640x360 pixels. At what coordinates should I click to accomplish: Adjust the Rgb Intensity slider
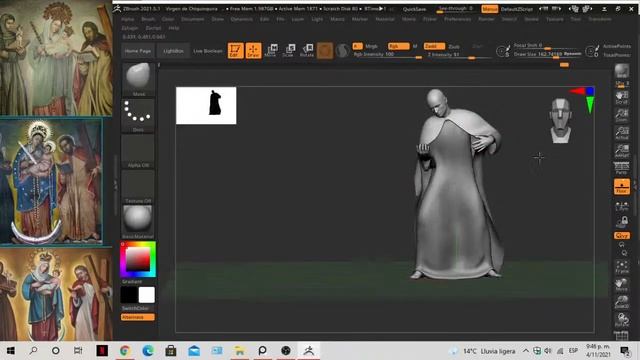click(388, 55)
